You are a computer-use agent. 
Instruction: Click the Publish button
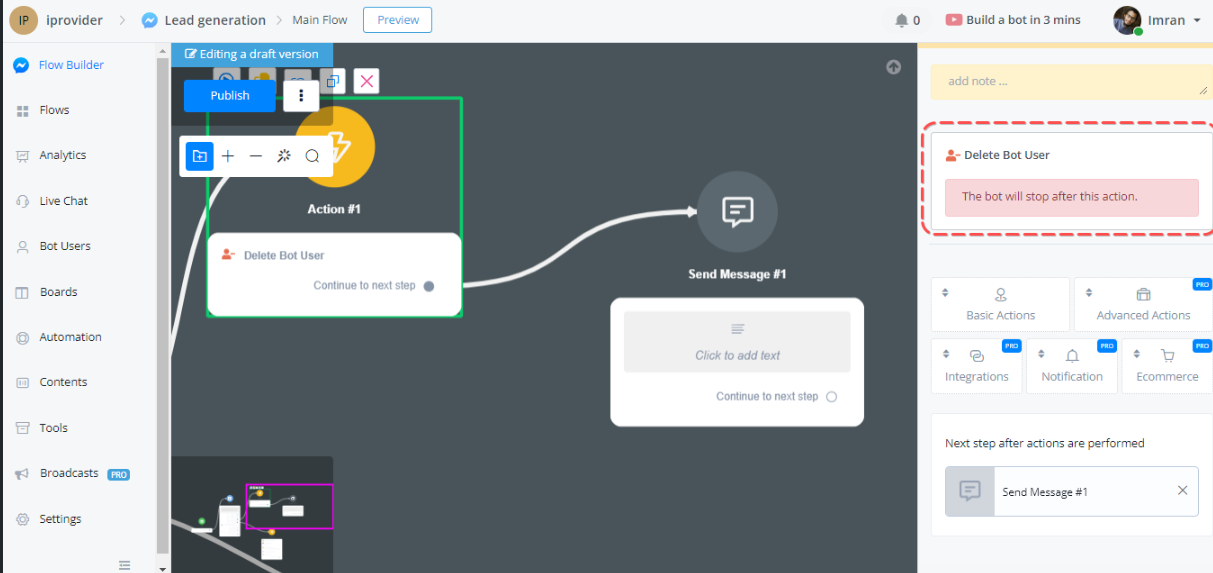(230, 96)
